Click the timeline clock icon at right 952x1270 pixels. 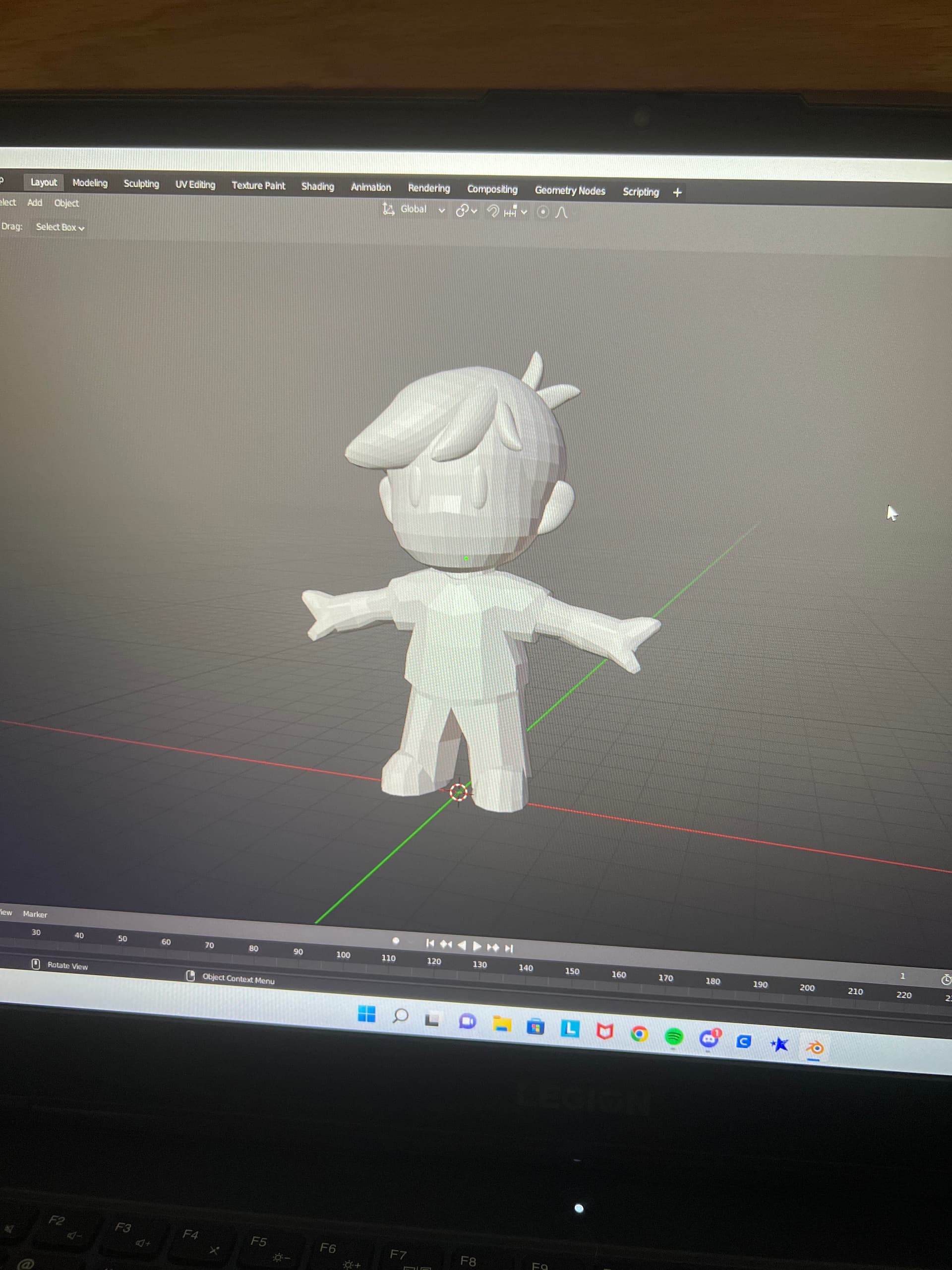pyautogui.click(x=946, y=980)
